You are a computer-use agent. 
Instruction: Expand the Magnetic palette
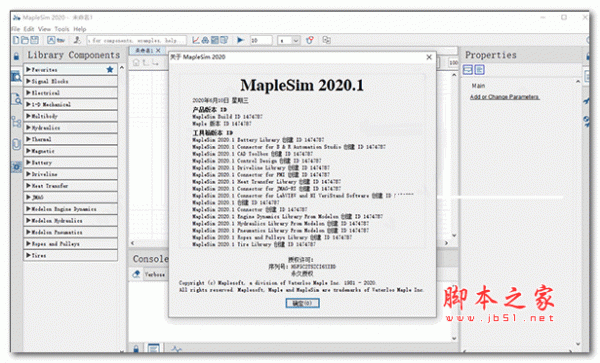(x=70, y=151)
